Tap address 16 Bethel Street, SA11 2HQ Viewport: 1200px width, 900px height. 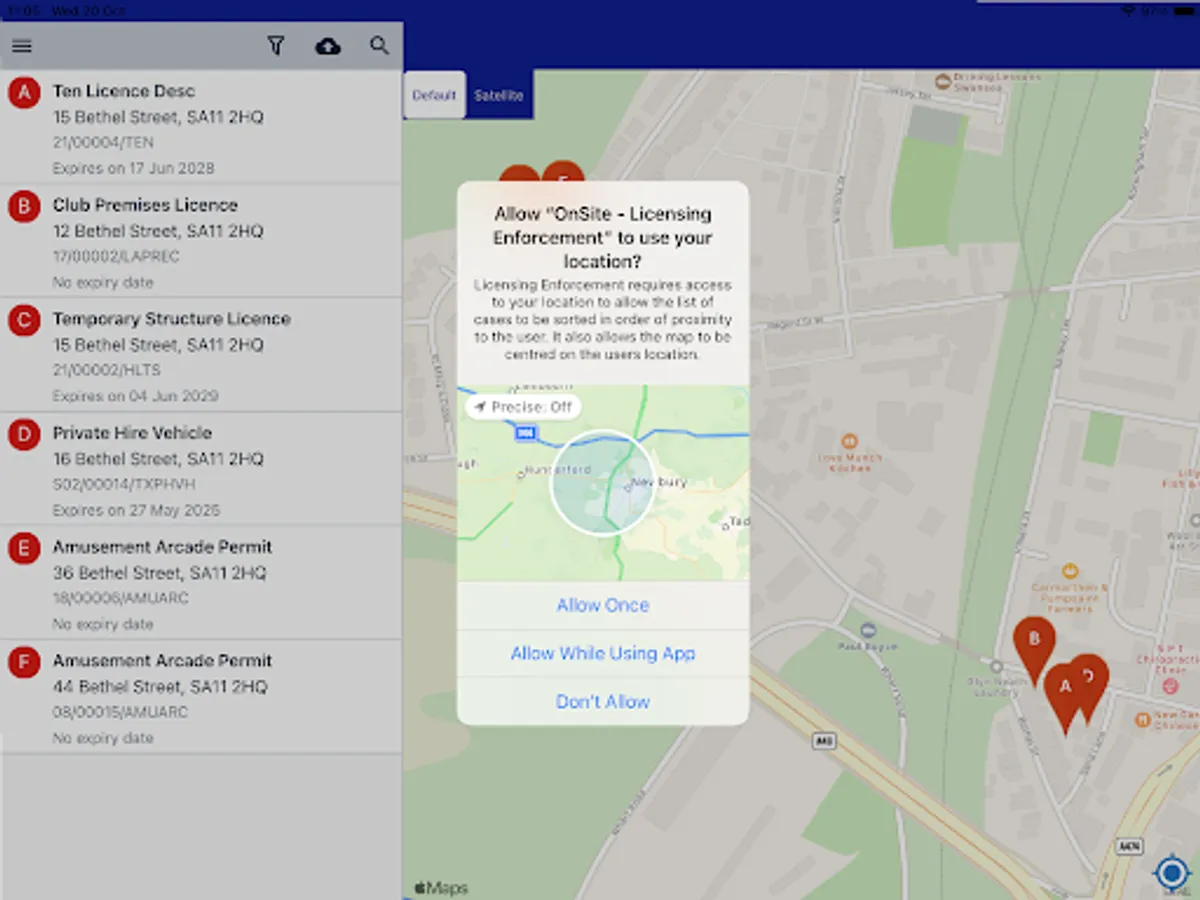158,459
